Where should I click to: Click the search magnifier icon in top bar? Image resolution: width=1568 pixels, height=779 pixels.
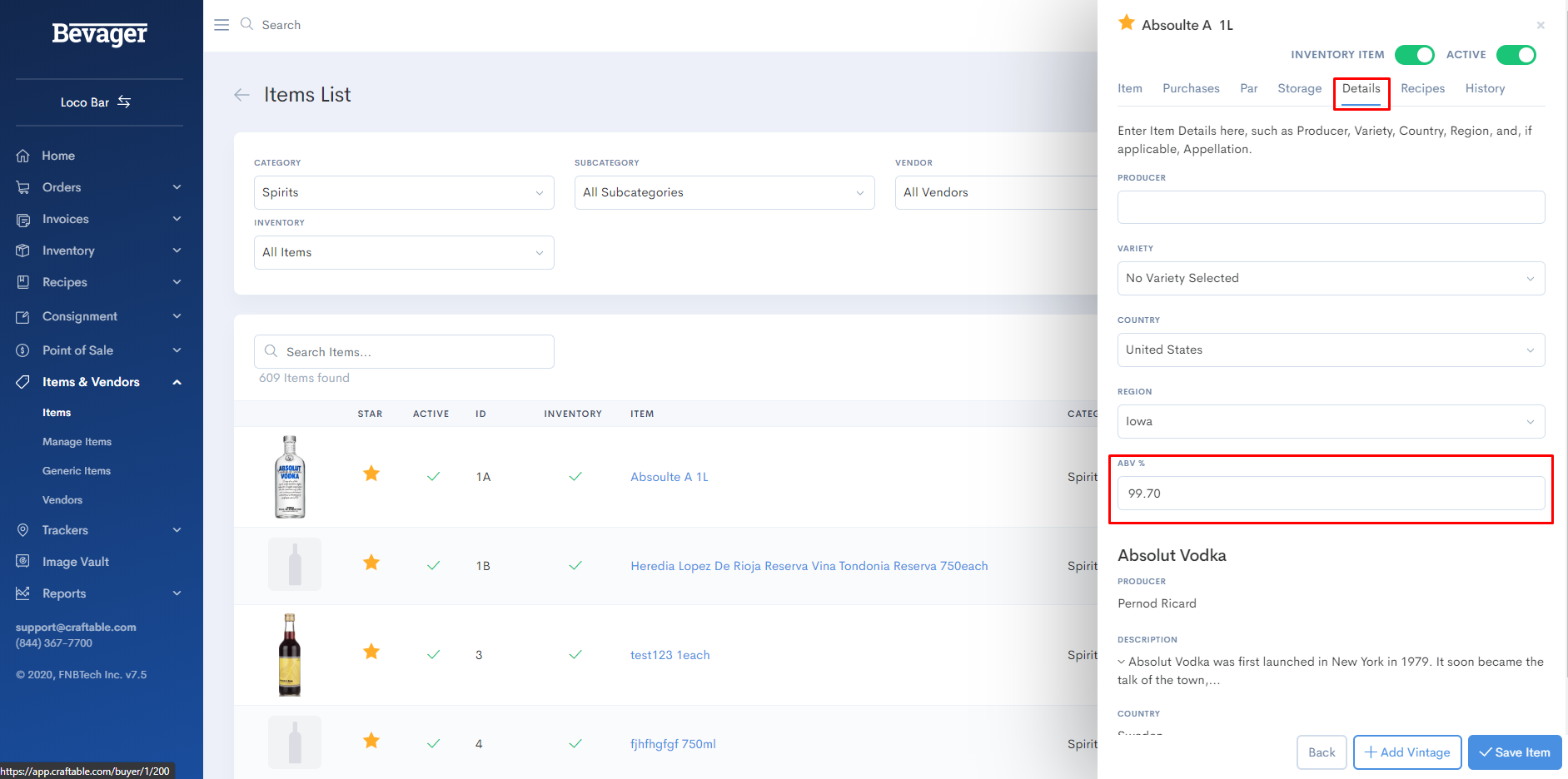coord(246,24)
